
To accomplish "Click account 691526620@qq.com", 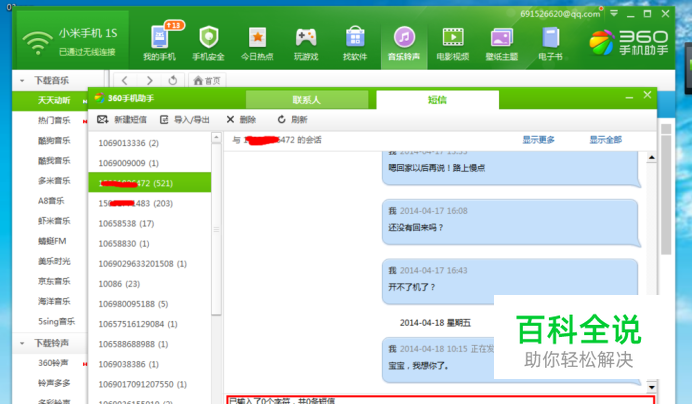I will (x=560, y=14).
